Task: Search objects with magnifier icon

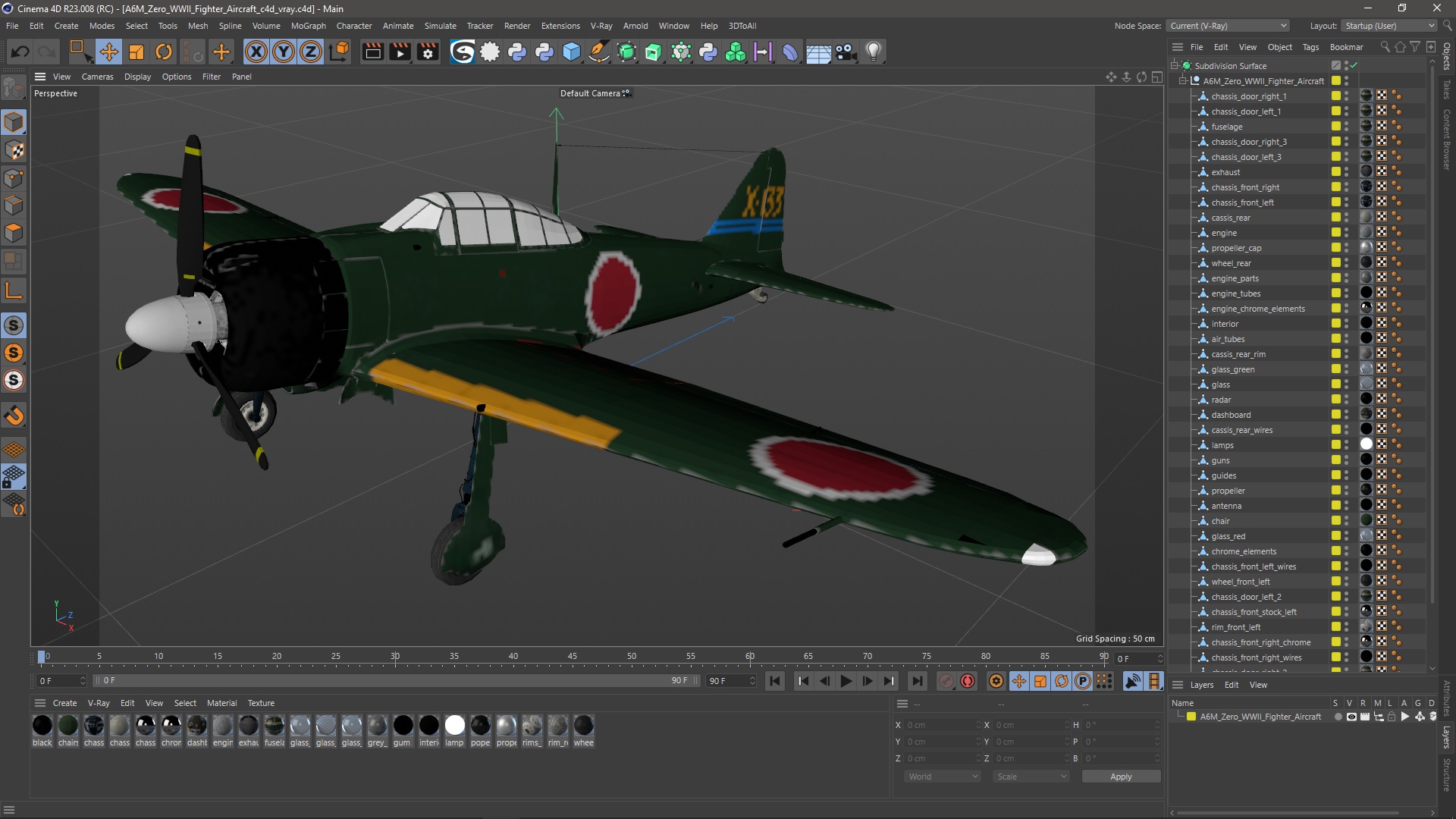Action: pyautogui.click(x=1385, y=47)
